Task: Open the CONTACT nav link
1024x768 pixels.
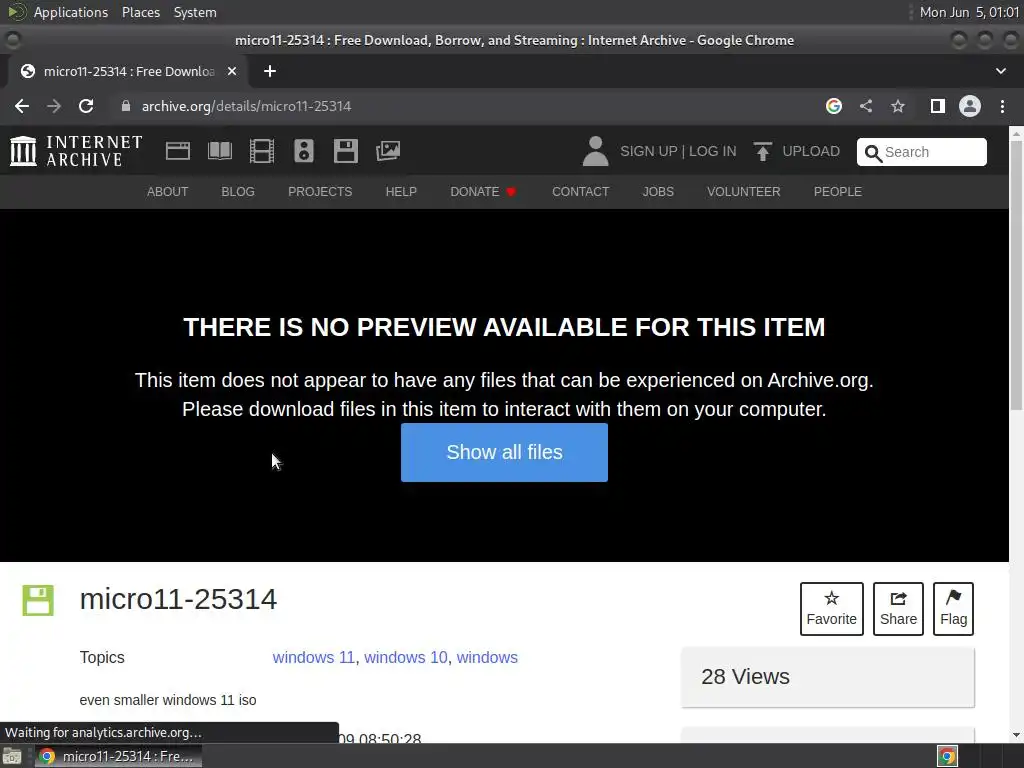Action: (581, 191)
